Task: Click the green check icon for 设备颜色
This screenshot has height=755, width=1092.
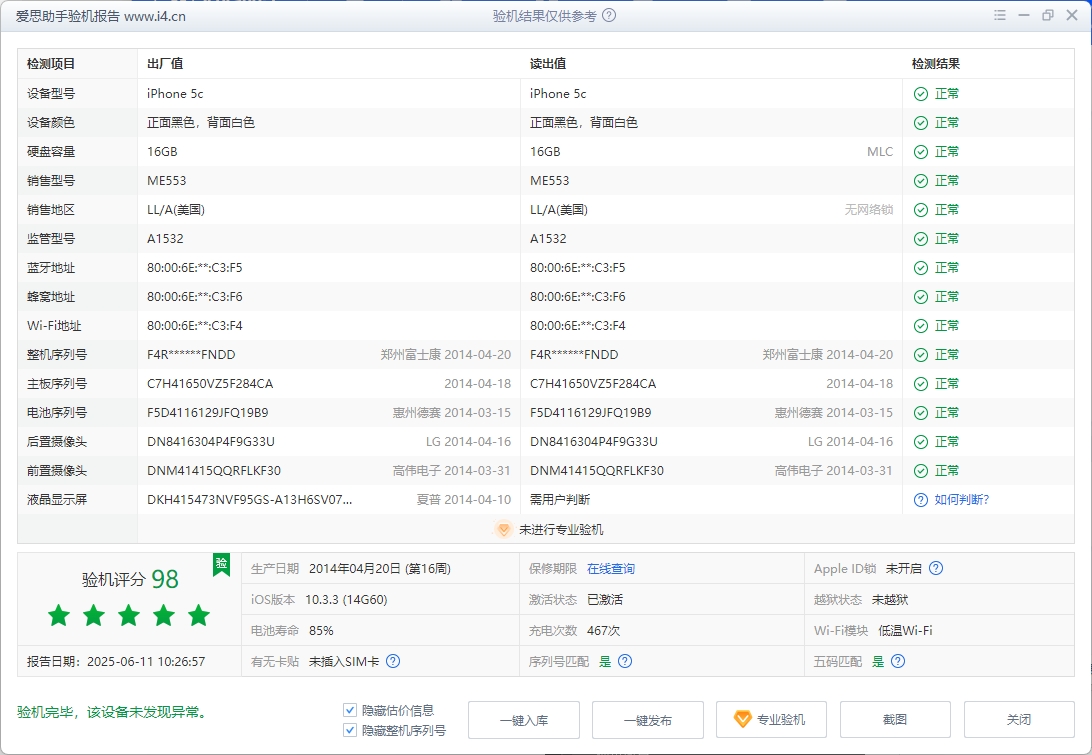Action: pos(921,123)
